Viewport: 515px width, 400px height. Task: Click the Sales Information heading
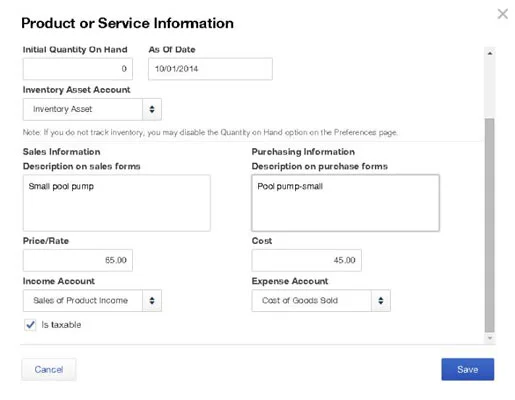click(x=62, y=152)
